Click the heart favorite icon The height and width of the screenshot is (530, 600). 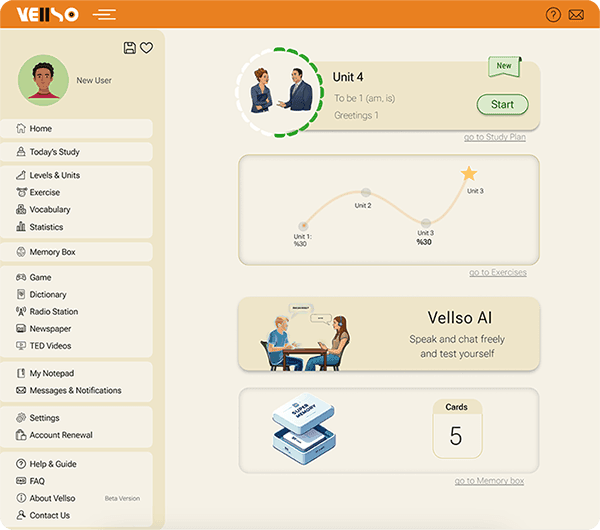click(146, 48)
